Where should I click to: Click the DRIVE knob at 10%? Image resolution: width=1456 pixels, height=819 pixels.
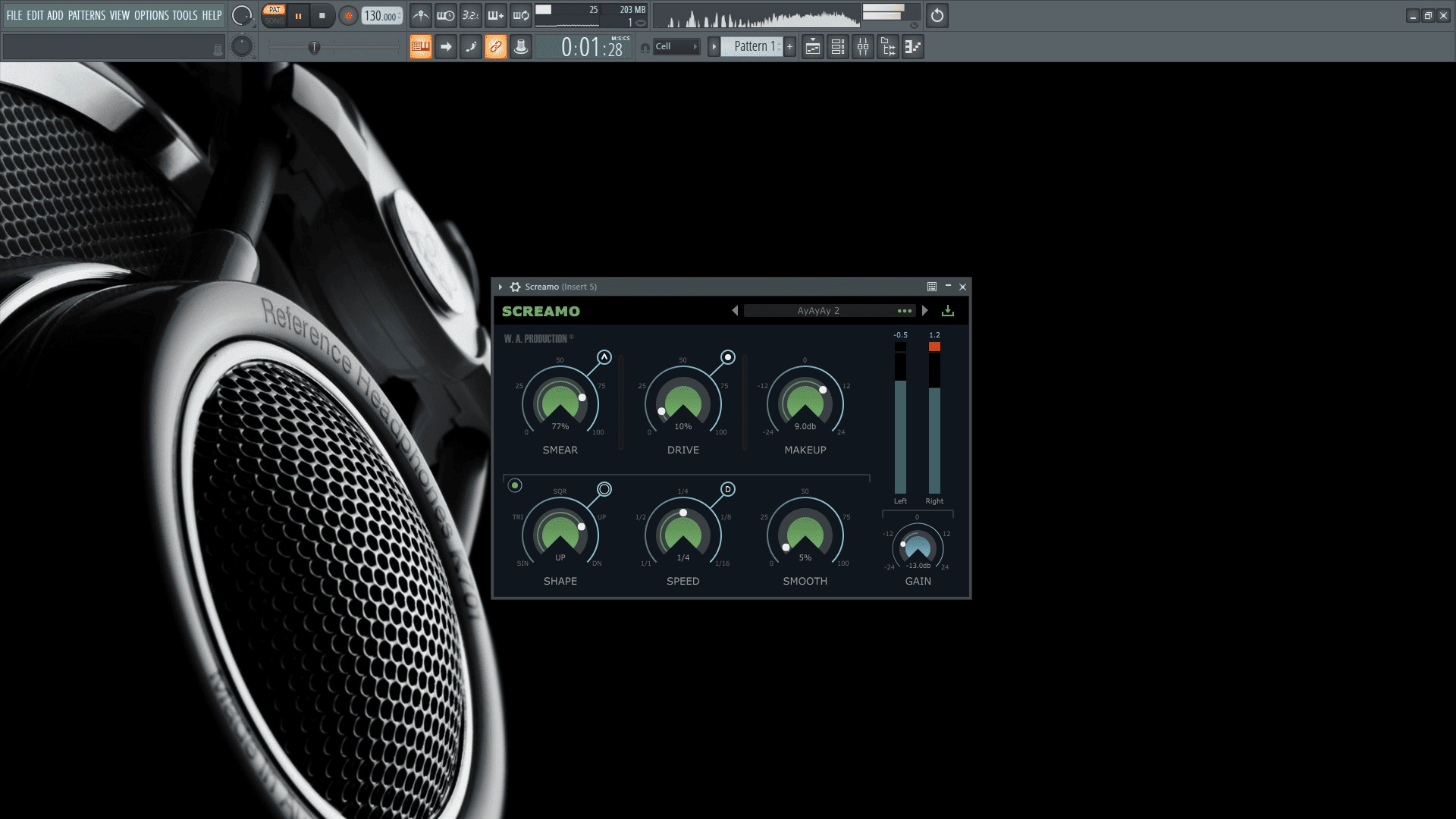pyautogui.click(x=683, y=403)
